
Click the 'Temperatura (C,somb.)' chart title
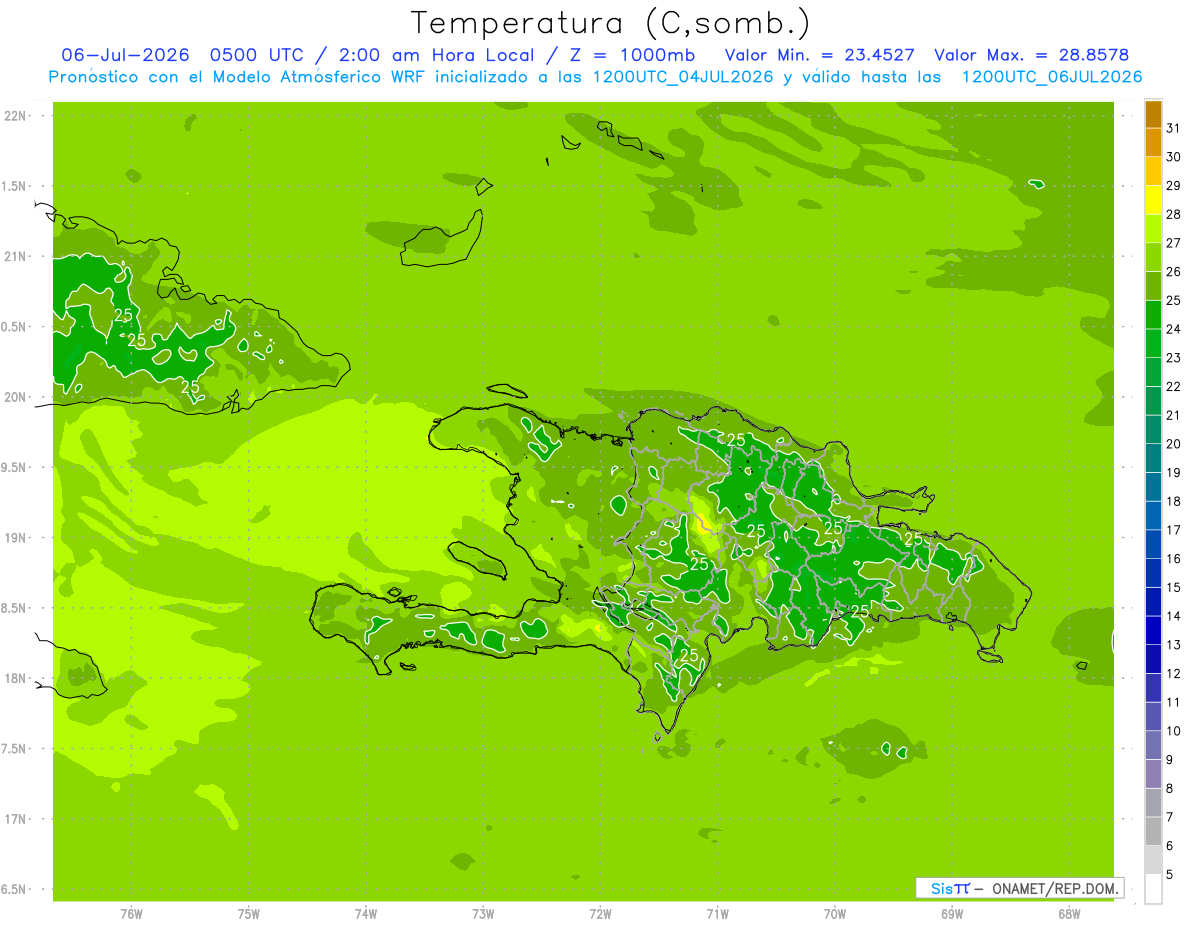610,23
